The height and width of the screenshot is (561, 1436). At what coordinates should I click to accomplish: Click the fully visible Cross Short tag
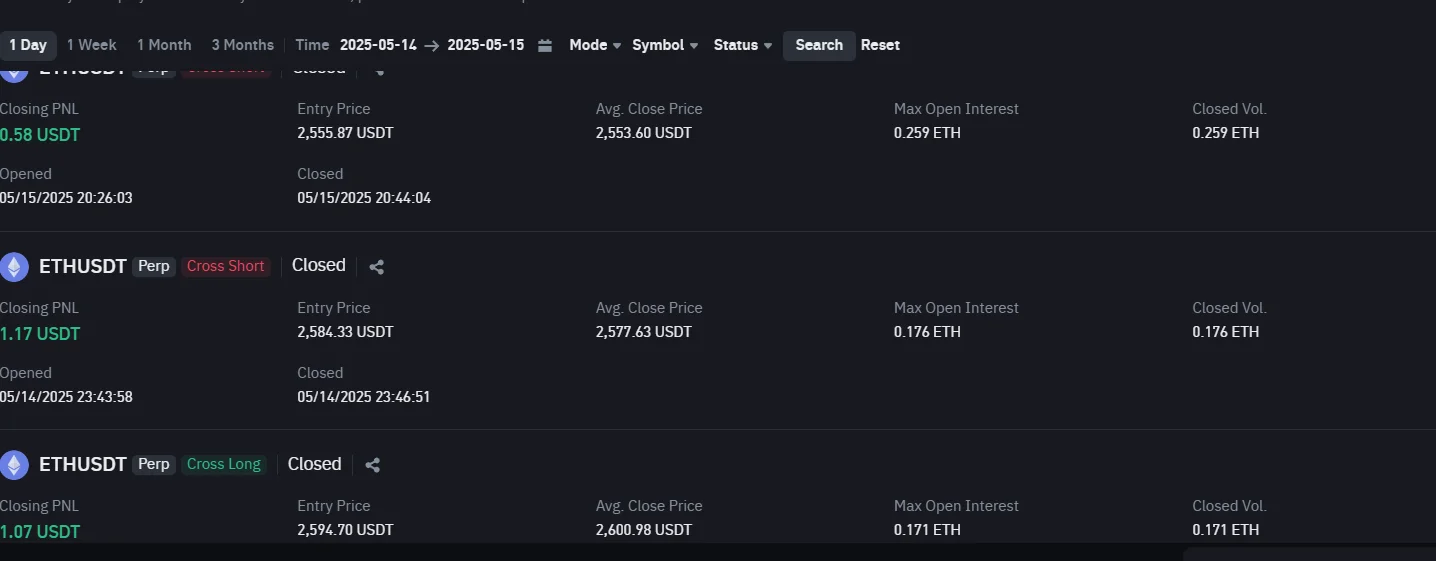(x=226, y=266)
